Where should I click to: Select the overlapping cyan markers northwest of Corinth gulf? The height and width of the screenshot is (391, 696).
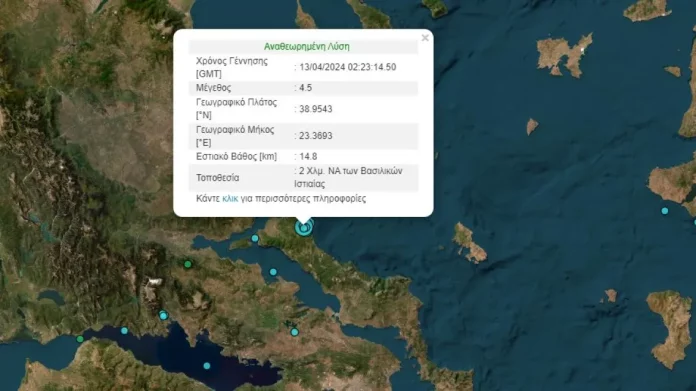tap(163, 315)
